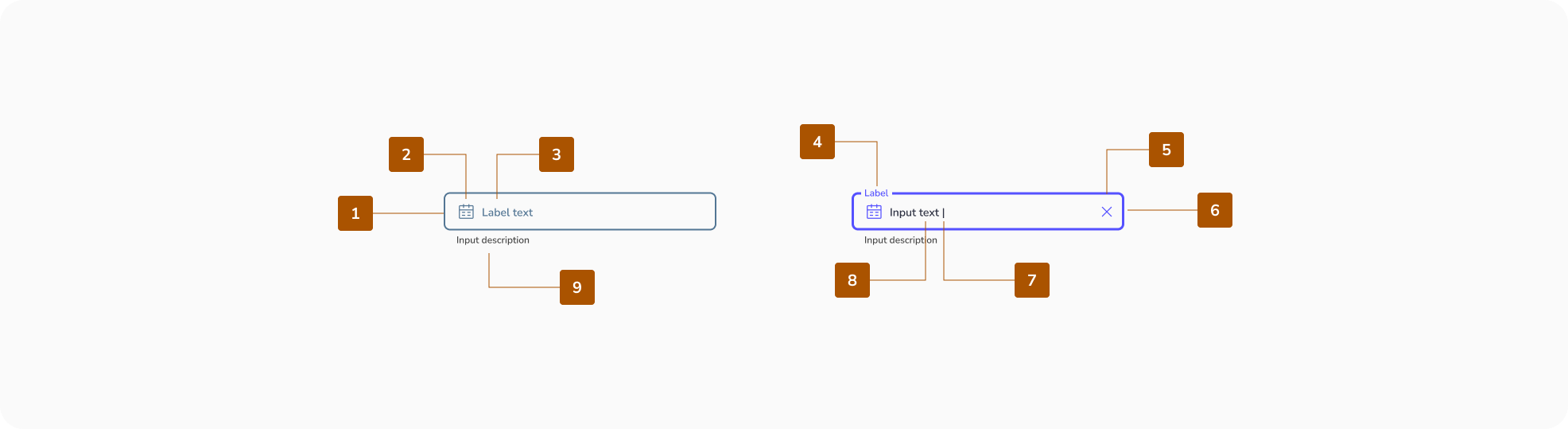Click the typed Input text words
The width and height of the screenshot is (1568, 429).
coord(914,213)
